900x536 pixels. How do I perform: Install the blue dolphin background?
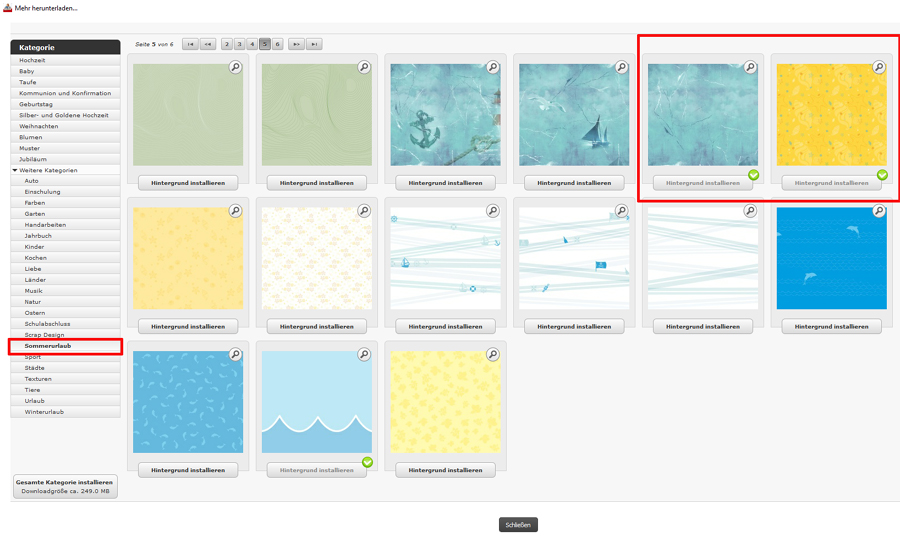point(831,327)
